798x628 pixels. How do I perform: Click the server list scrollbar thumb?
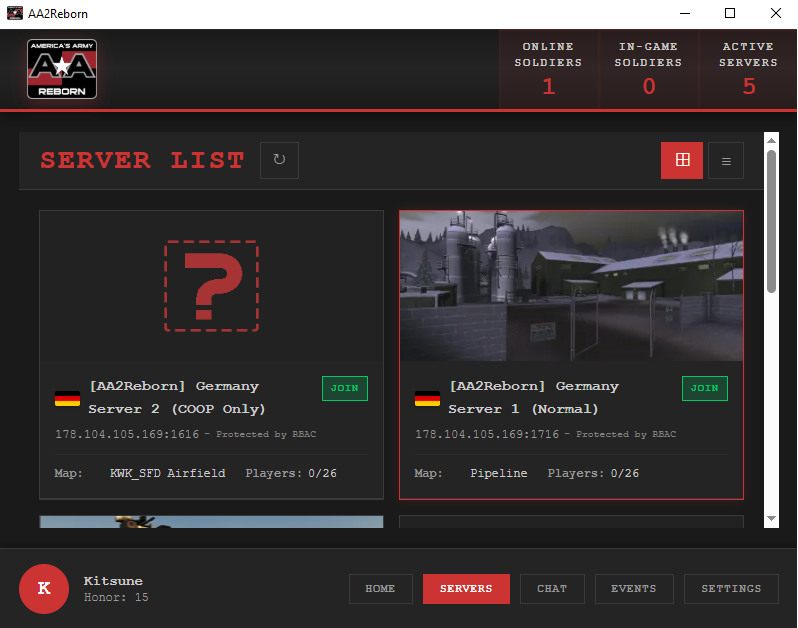pos(772,221)
